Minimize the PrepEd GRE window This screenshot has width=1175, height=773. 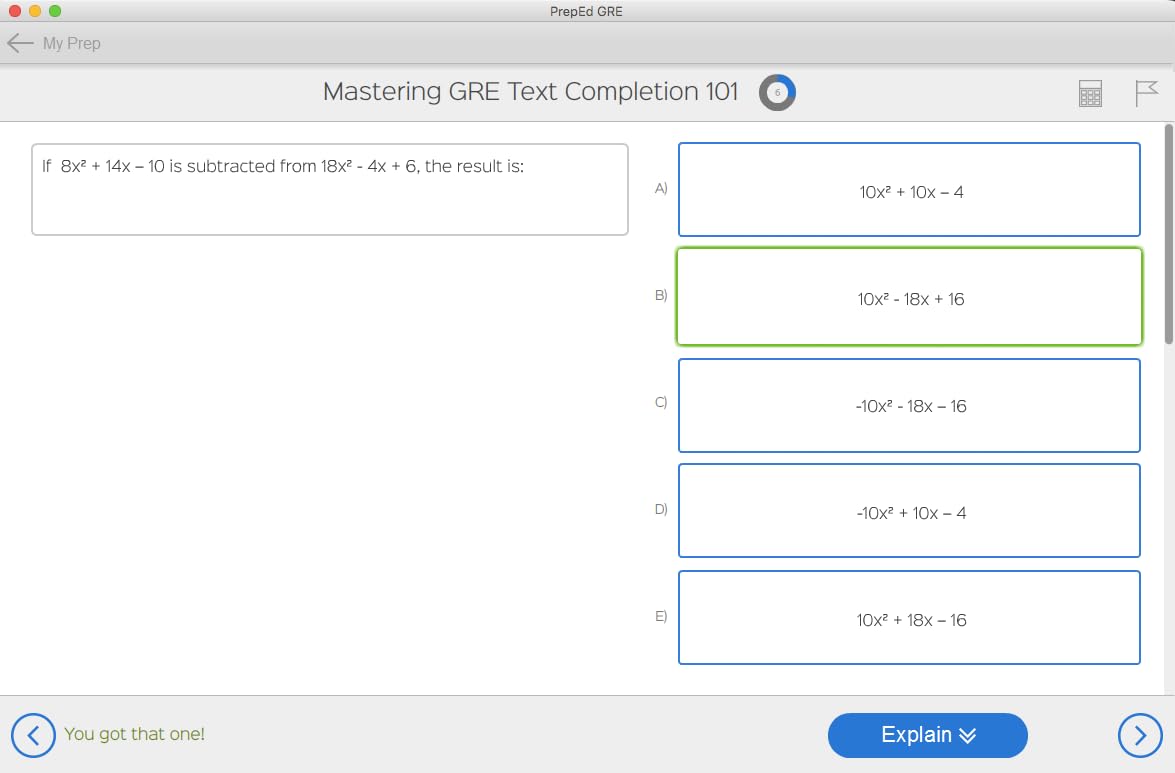(35, 11)
